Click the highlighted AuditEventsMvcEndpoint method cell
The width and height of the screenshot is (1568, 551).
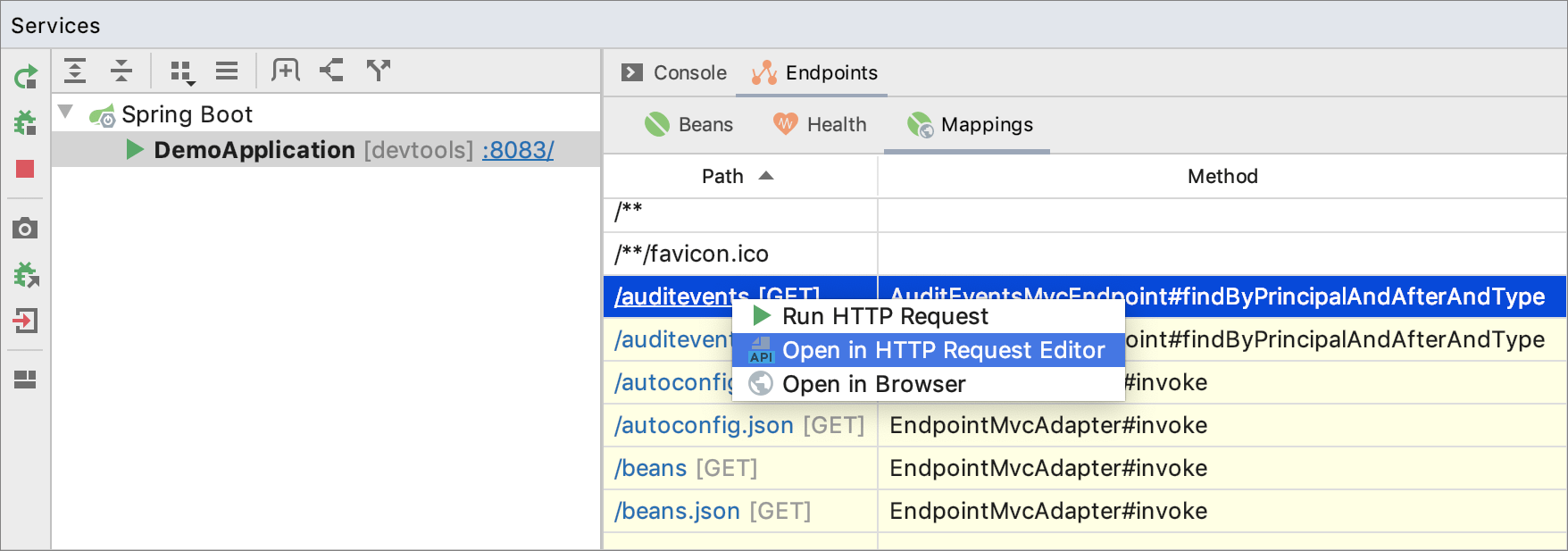[1222, 296]
